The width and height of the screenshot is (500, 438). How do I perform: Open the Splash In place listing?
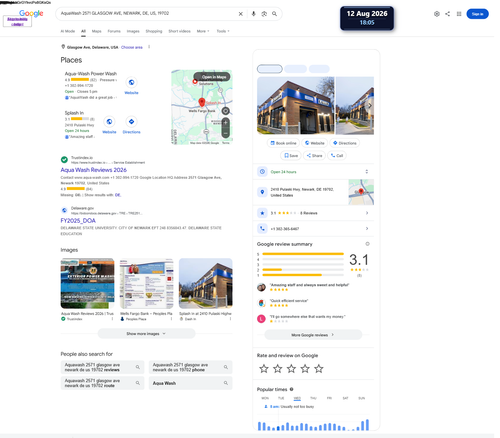click(74, 113)
